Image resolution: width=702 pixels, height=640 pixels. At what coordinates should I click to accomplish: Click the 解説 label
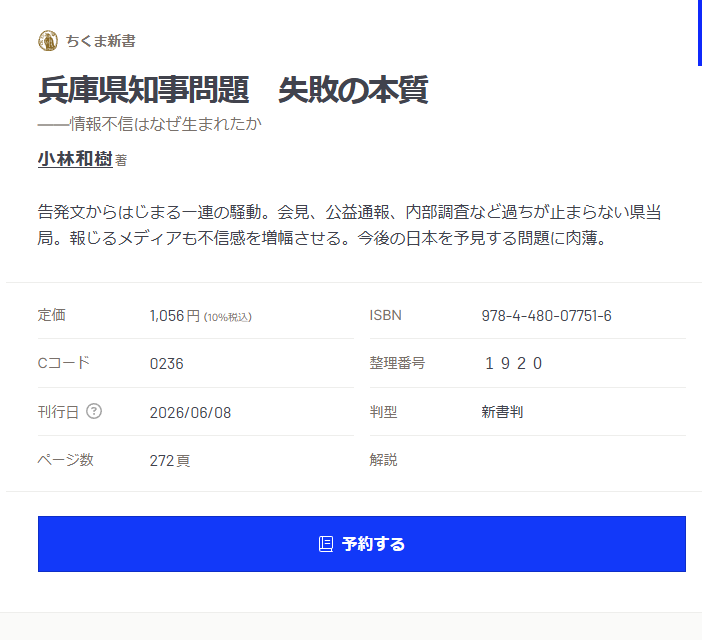click(383, 460)
